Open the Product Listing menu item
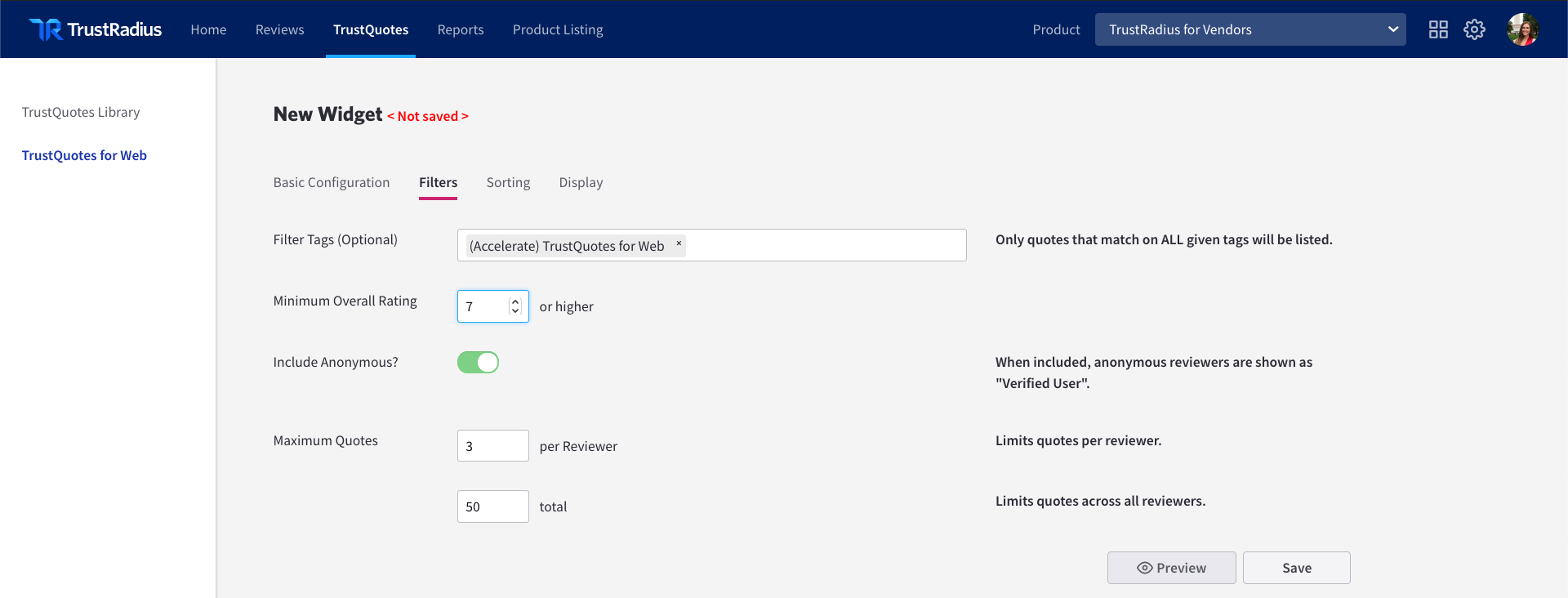Image resolution: width=1568 pixels, height=598 pixels. tap(558, 29)
